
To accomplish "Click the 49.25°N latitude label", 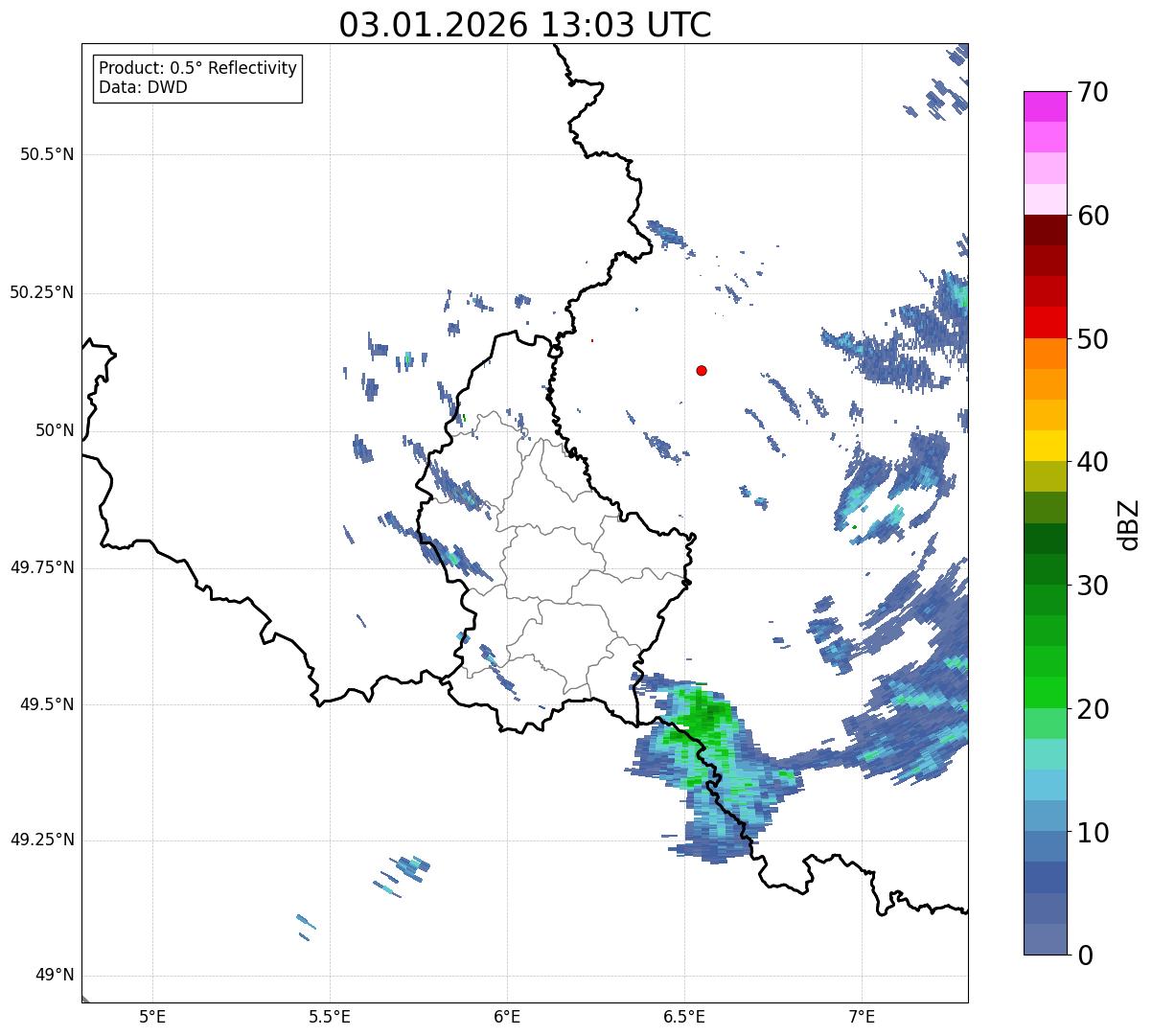I will coord(42,840).
